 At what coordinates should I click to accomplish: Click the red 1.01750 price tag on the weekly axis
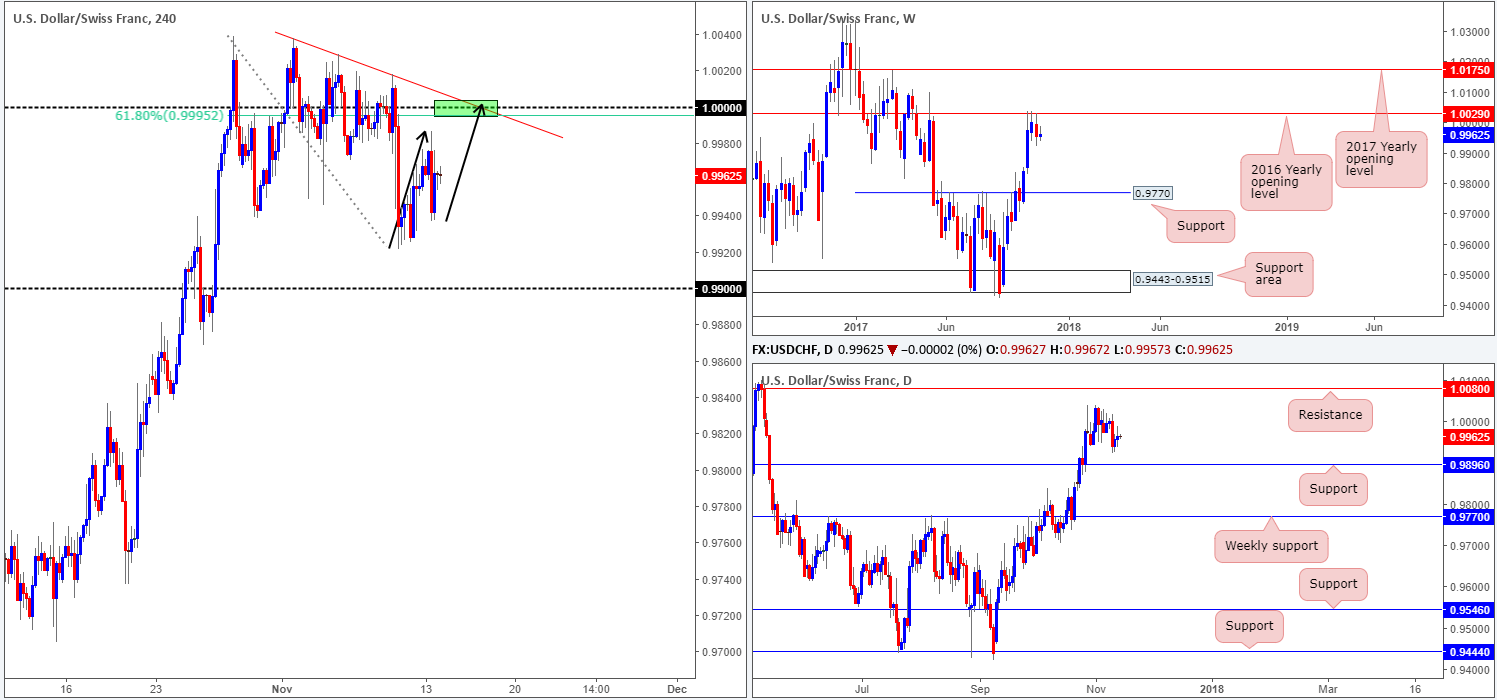coord(1471,70)
